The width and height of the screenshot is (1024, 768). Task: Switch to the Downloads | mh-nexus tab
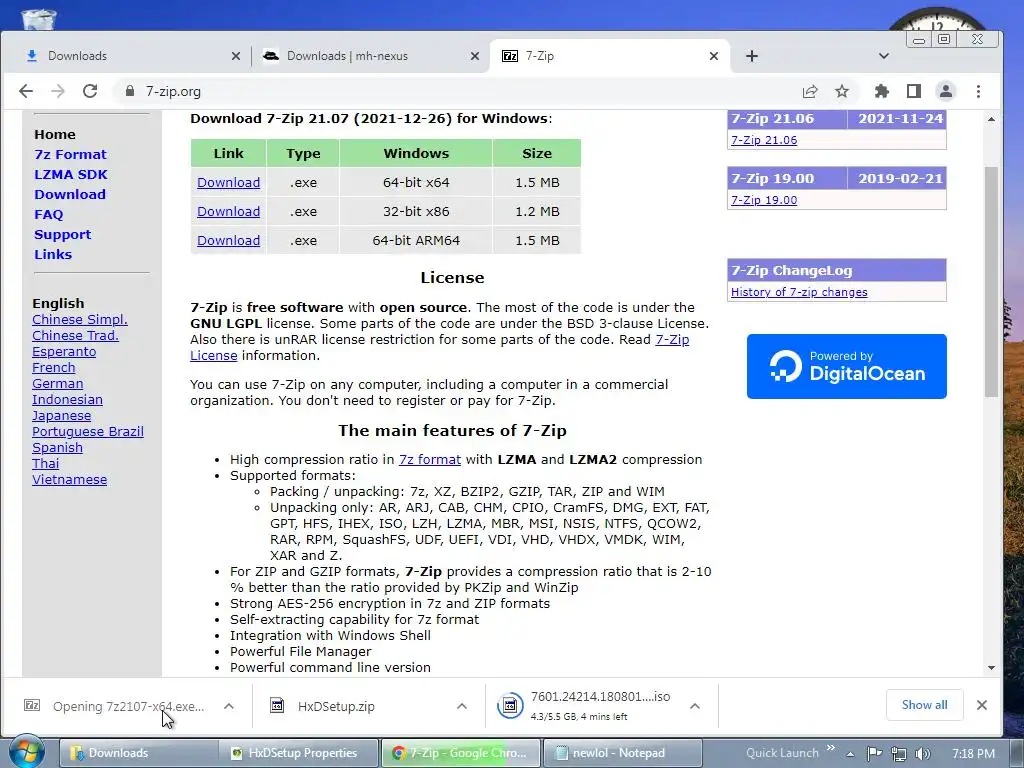click(370, 56)
